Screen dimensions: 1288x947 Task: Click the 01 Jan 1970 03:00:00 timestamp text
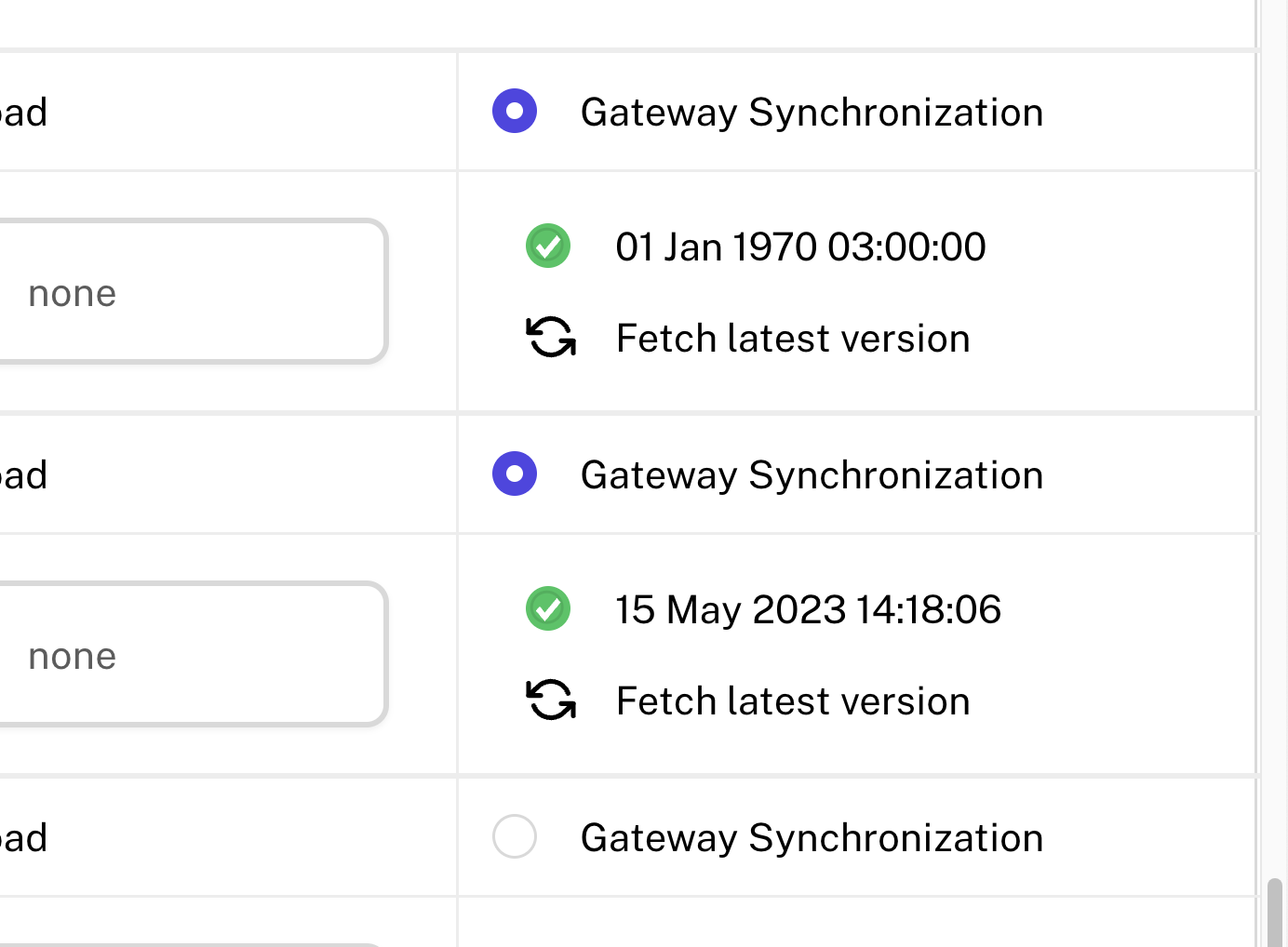[800, 246]
